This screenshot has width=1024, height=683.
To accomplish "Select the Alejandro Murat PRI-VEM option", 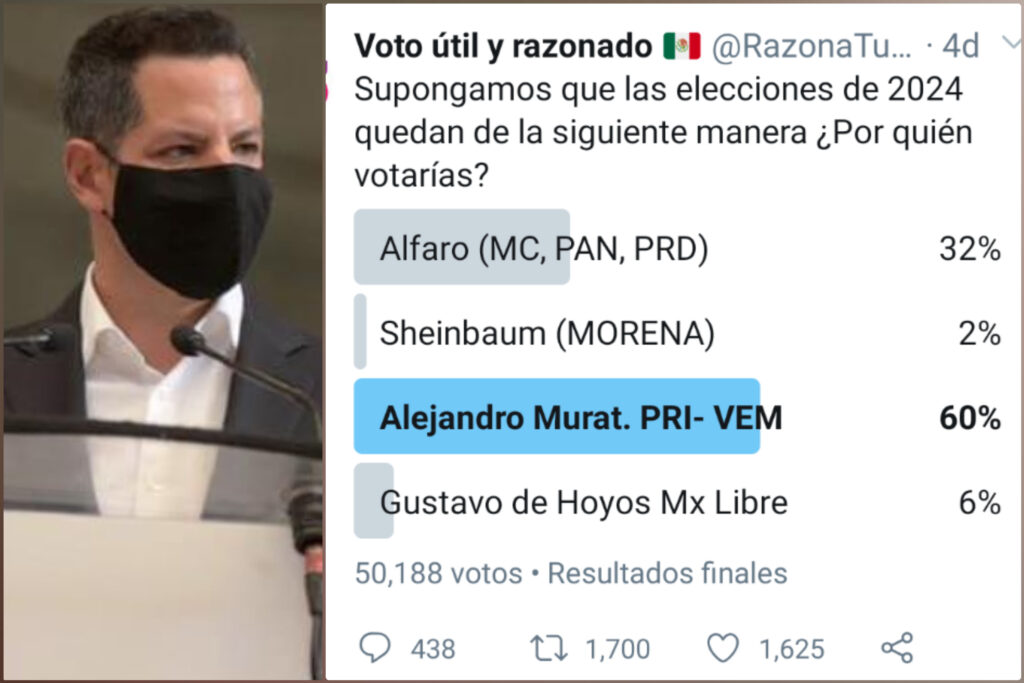I will 677,417.
